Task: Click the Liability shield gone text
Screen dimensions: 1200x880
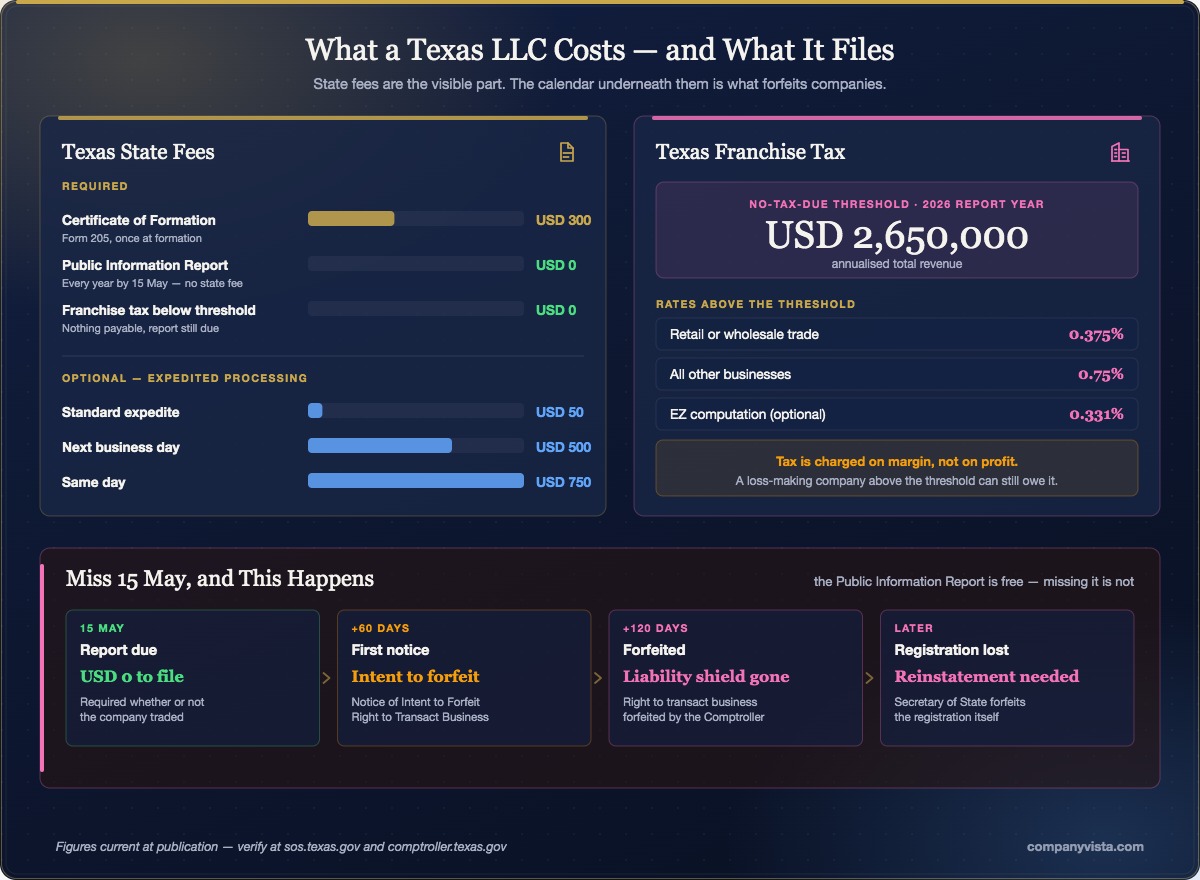Action: 706,676
